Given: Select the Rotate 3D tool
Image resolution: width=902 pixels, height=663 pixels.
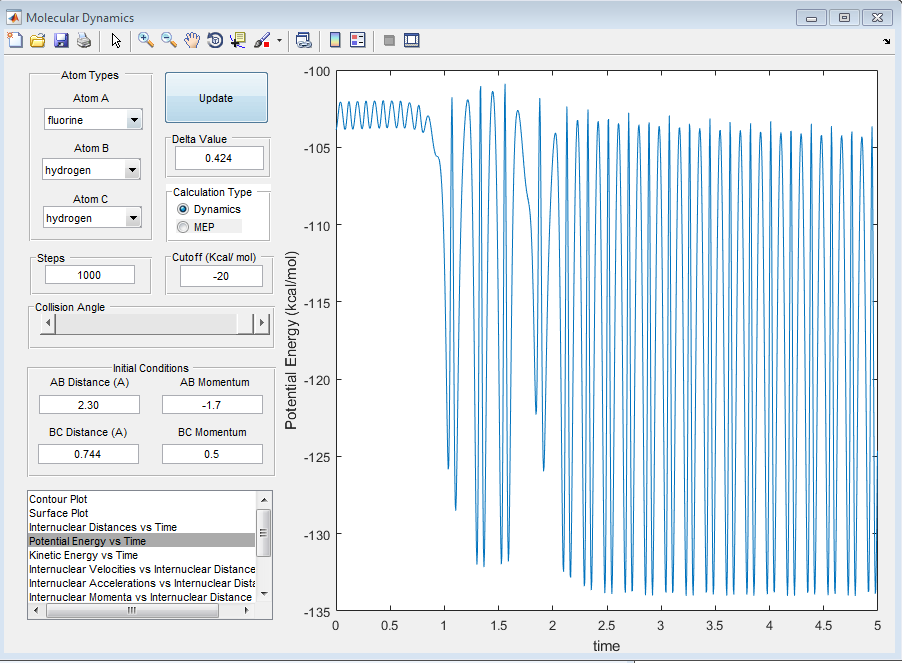Looking at the screenshot, I should pos(215,40).
